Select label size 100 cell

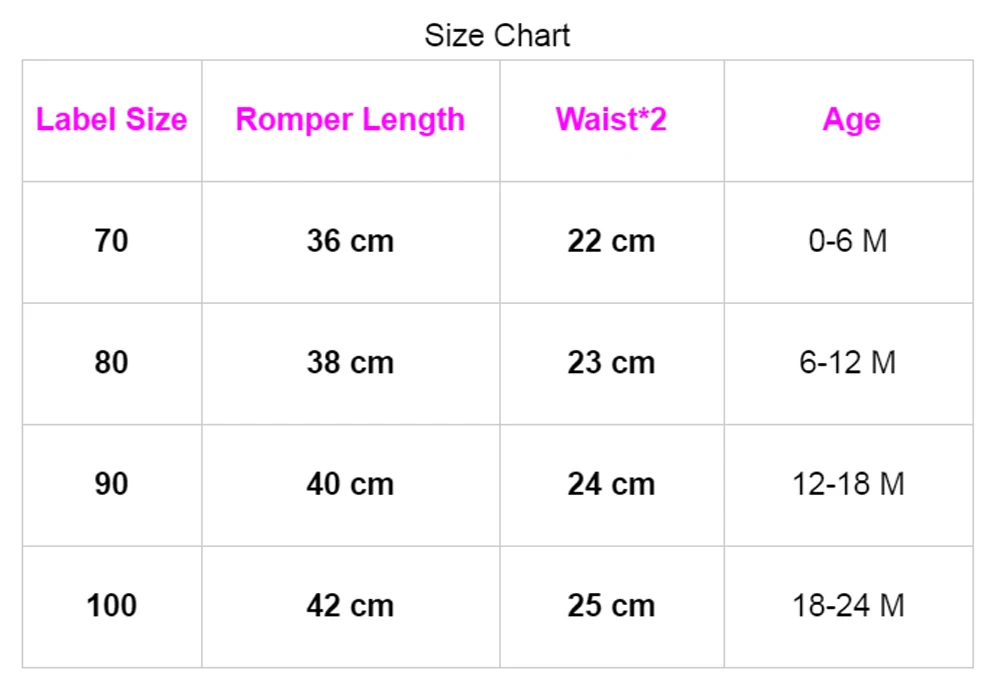[x=111, y=605]
